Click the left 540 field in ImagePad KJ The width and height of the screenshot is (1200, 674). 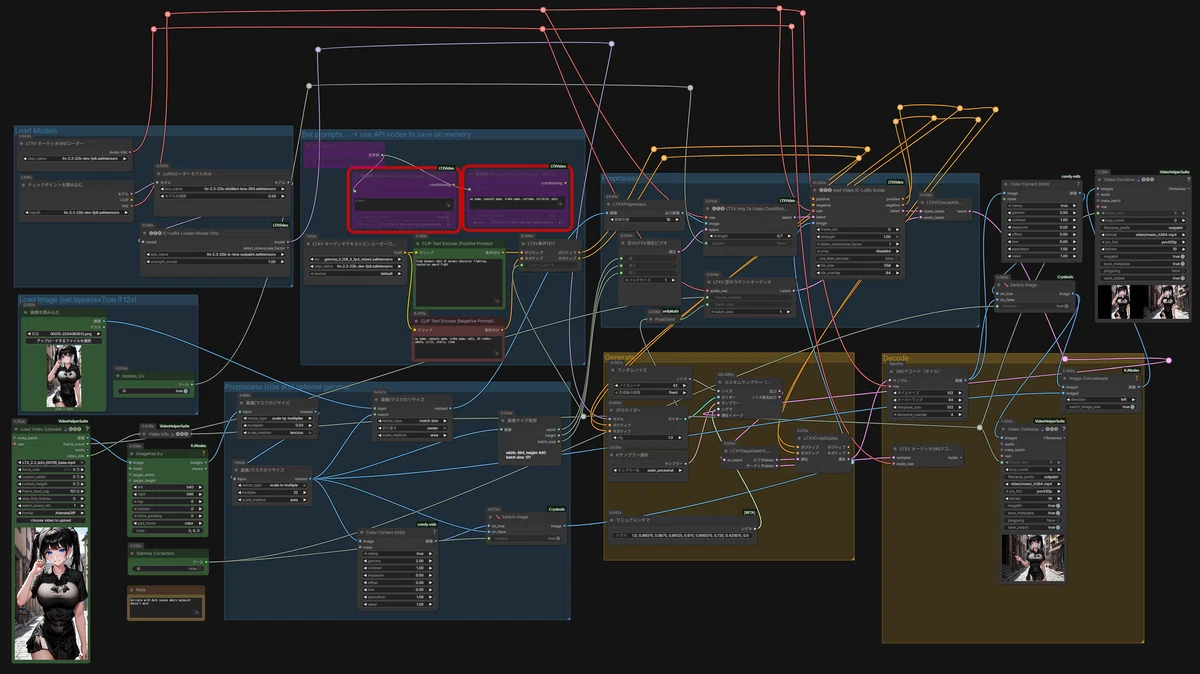click(x=170, y=486)
